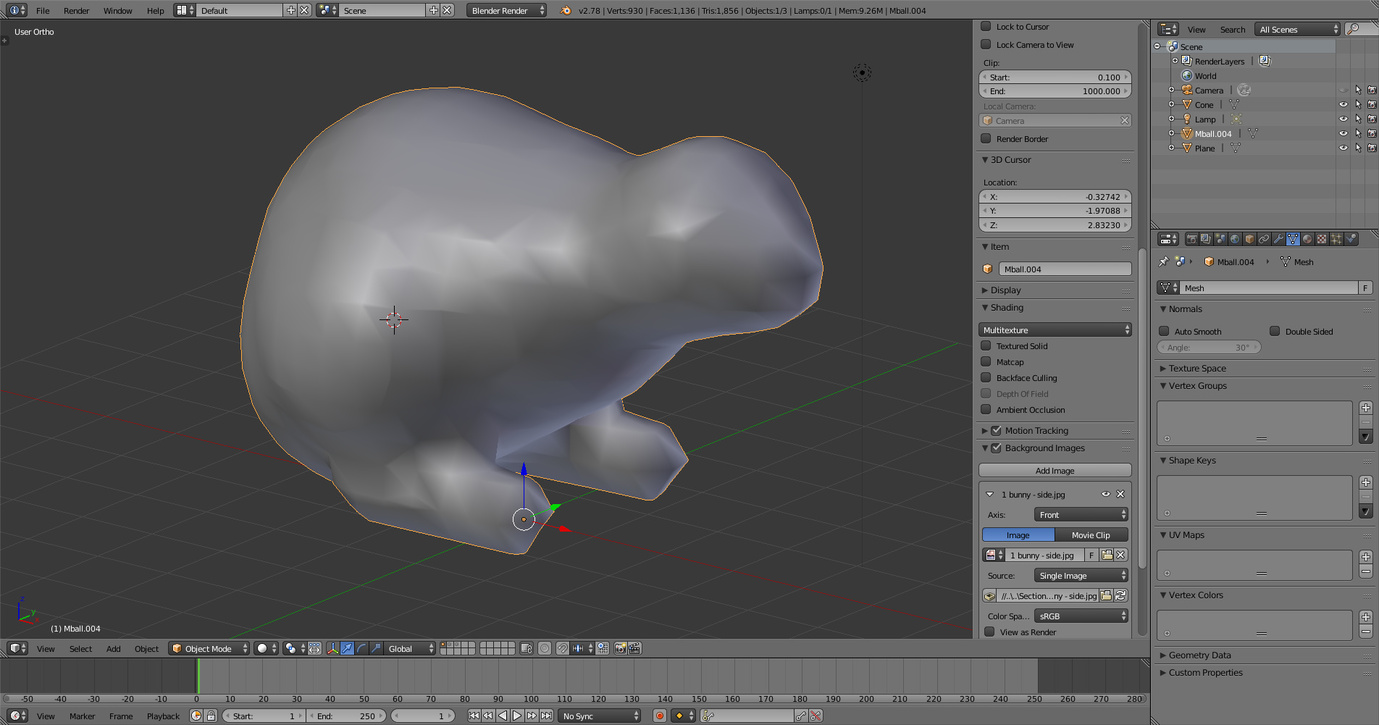
Task: Enable the Textured Solid checkbox
Action: 986,346
